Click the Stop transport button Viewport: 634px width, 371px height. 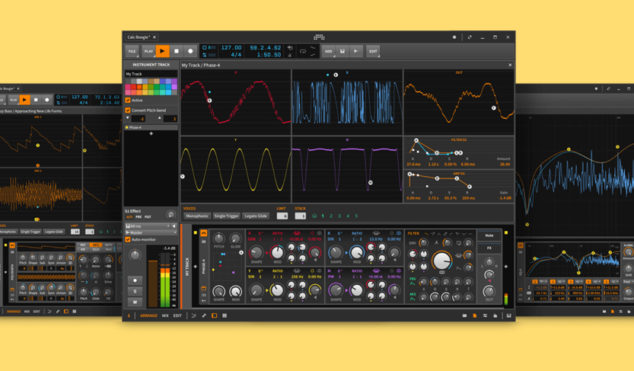(x=176, y=51)
